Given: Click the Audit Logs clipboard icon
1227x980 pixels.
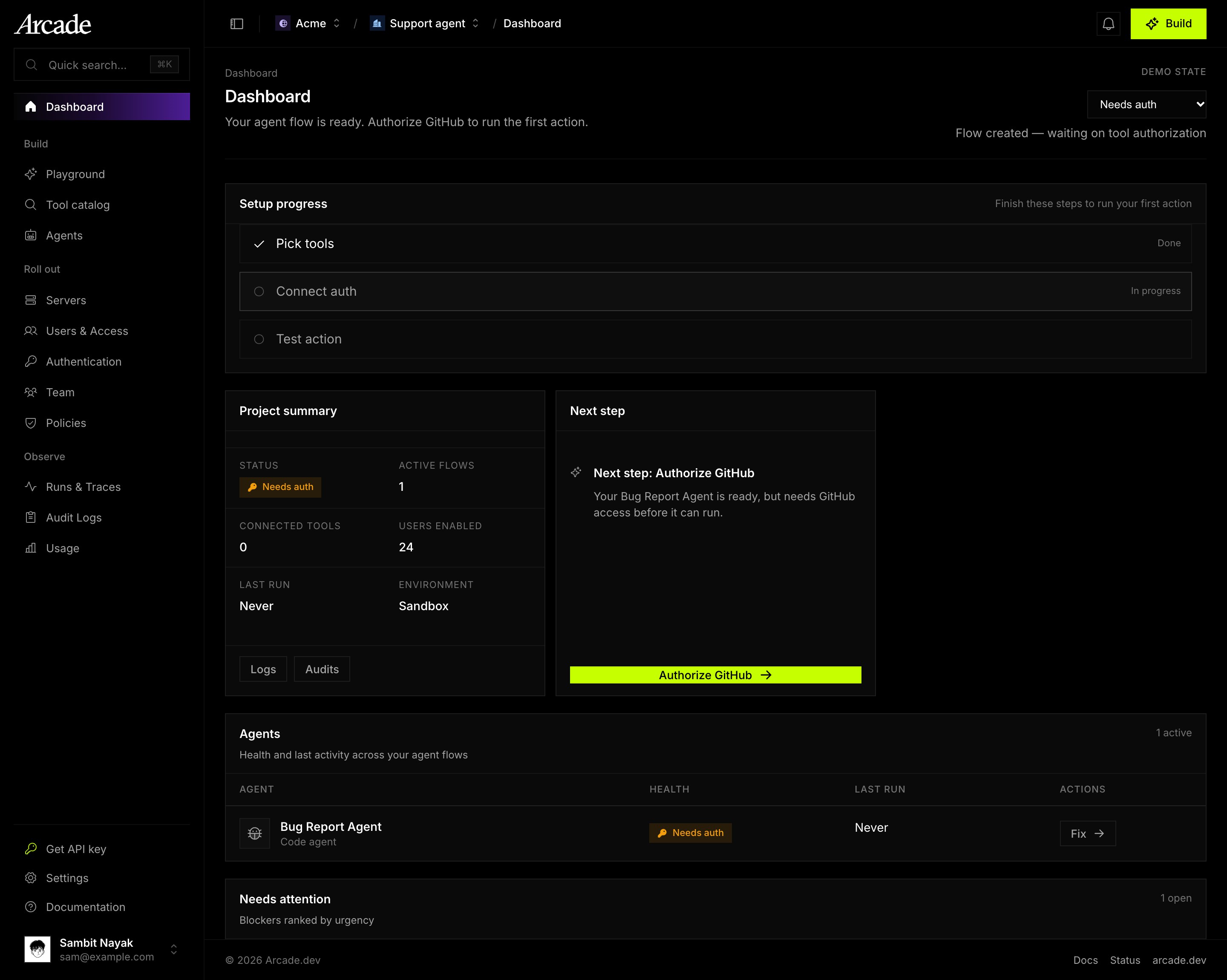Looking at the screenshot, I should tap(31, 518).
